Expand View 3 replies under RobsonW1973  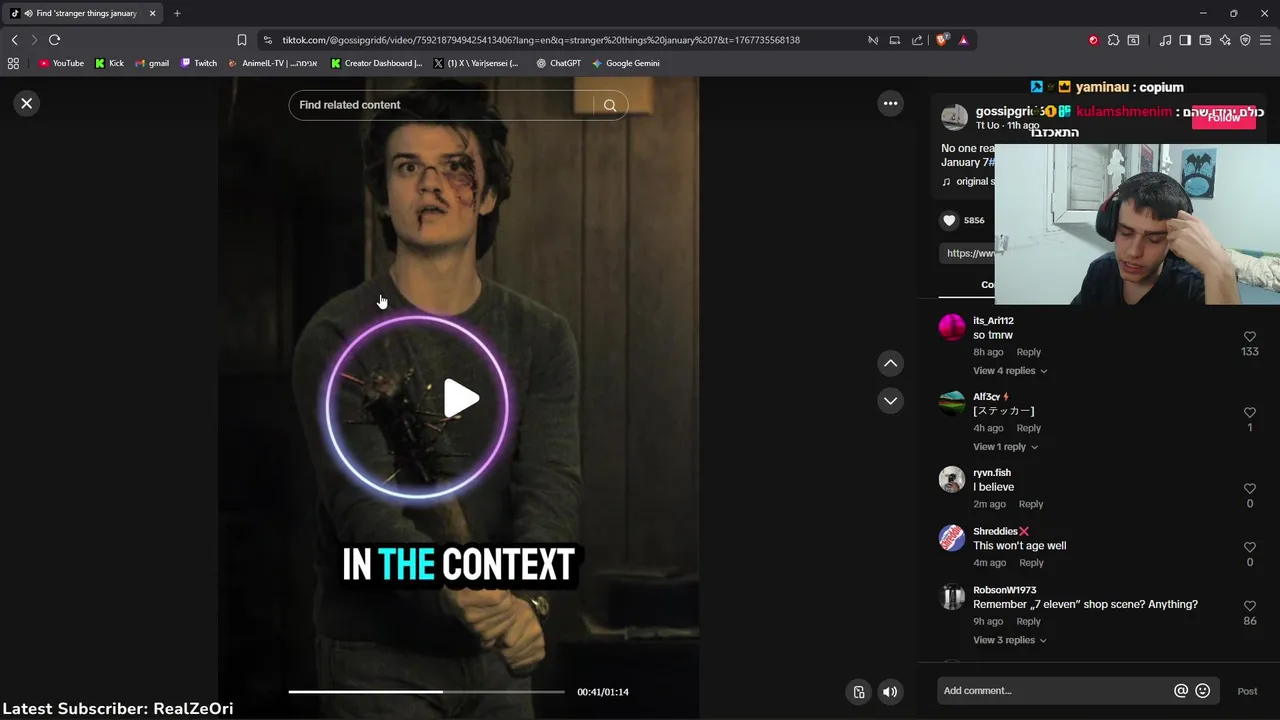tap(1010, 640)
